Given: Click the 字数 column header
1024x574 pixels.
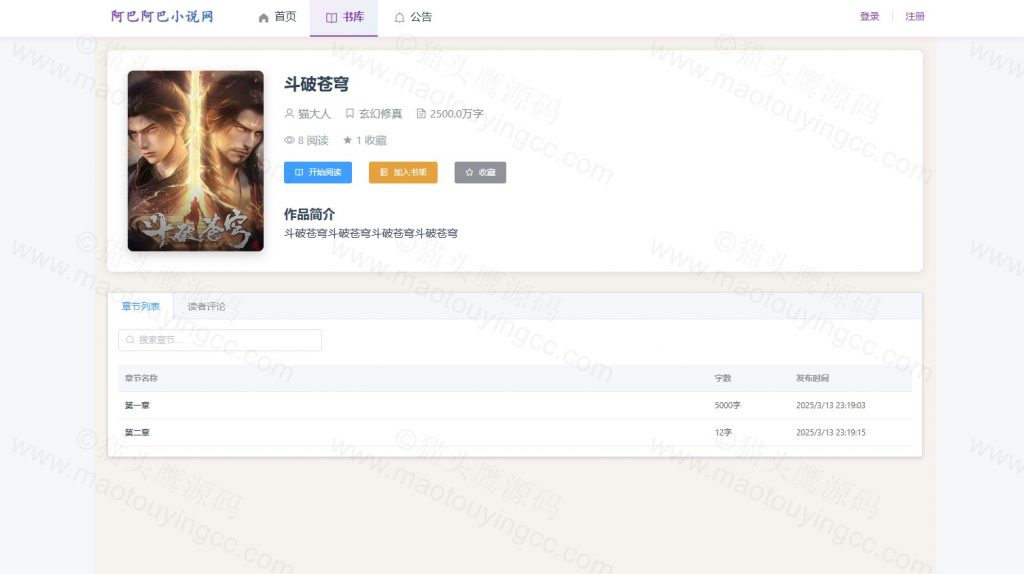Looking at the screenshot, I should coord(723,378).
